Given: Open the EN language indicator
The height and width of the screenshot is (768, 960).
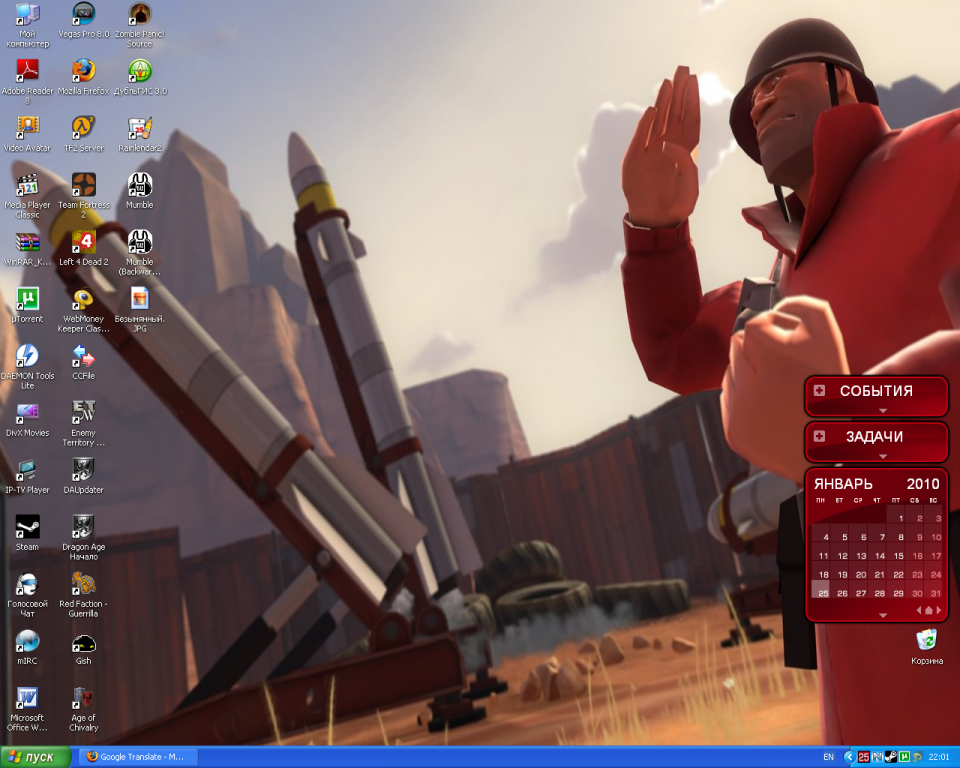Looking at the screenshot, I should tap(828, 757).
